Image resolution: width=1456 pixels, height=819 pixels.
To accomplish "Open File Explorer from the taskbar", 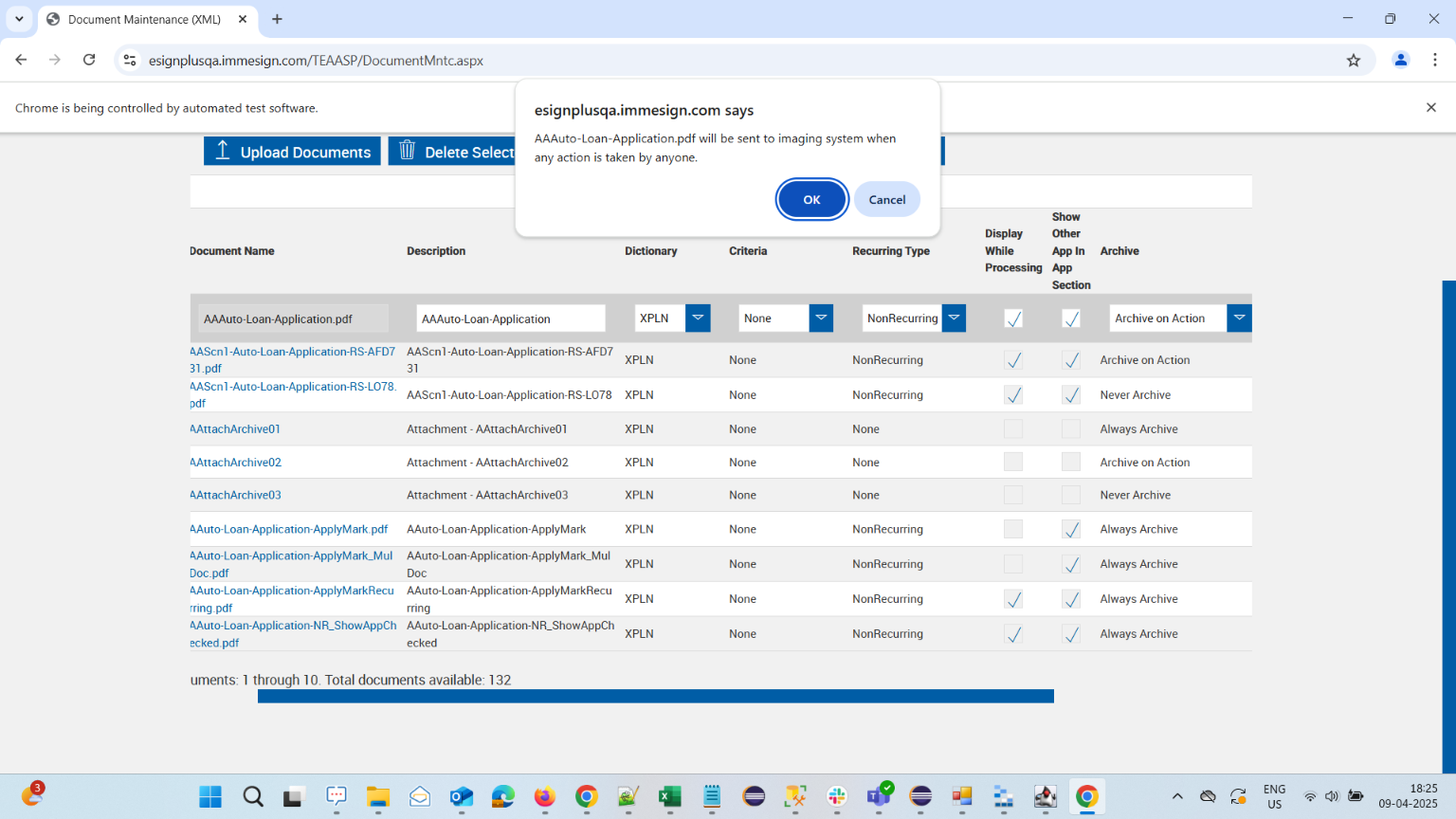I will [378, 797].
